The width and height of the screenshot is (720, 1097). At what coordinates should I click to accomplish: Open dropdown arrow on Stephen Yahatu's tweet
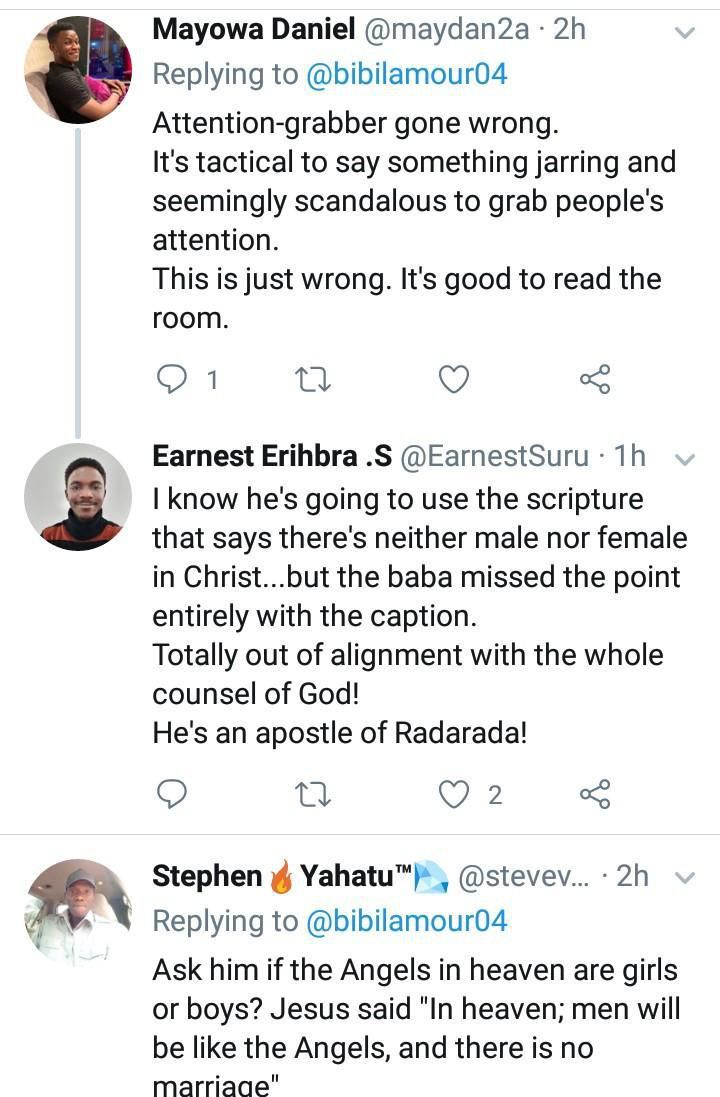[685, 878]
